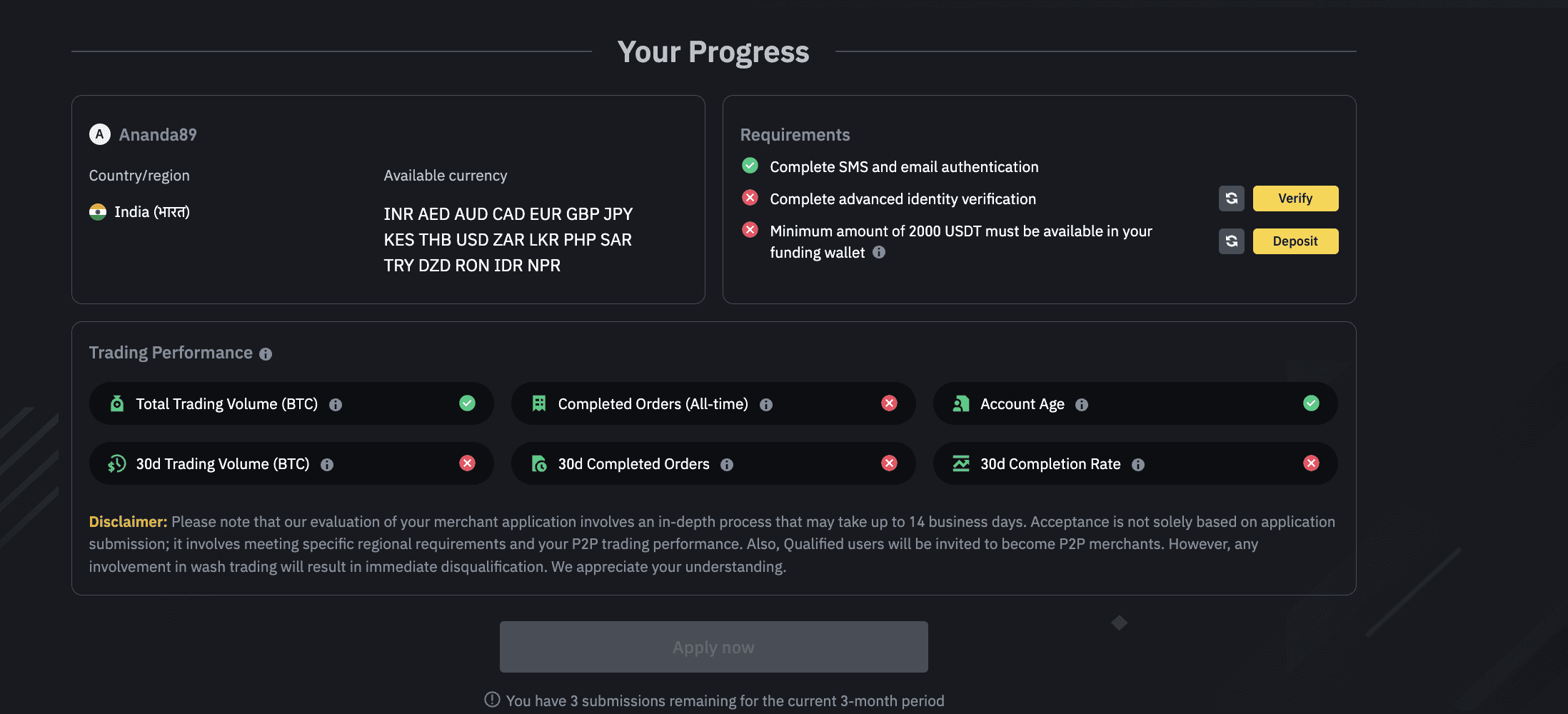Image resolution: width=1568 pixels, height=714 pixels.
Task: Click info icon next to Trading Performance
Action: [x=266, y=354]
